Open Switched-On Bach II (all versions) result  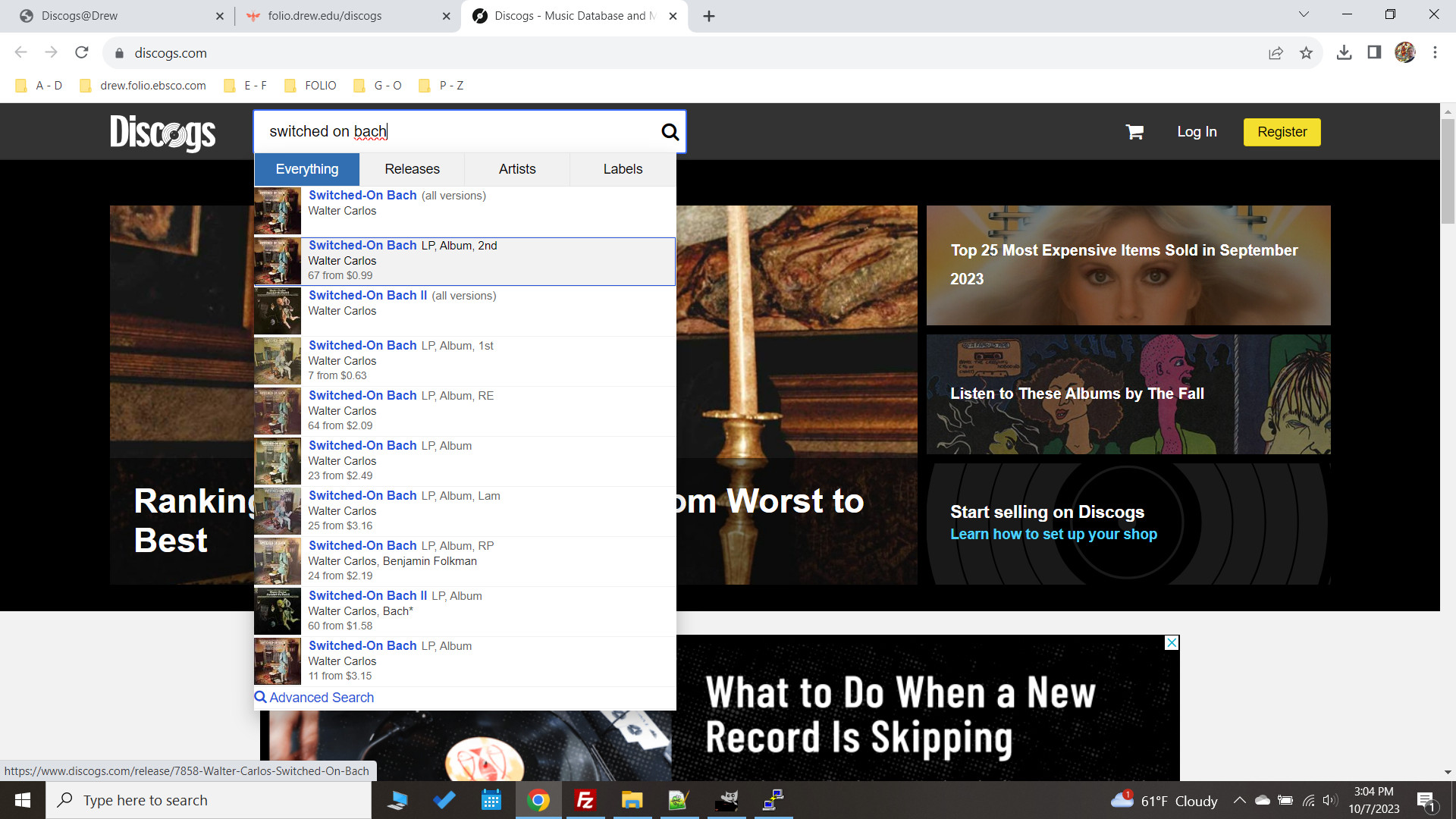tap(465, 311)
